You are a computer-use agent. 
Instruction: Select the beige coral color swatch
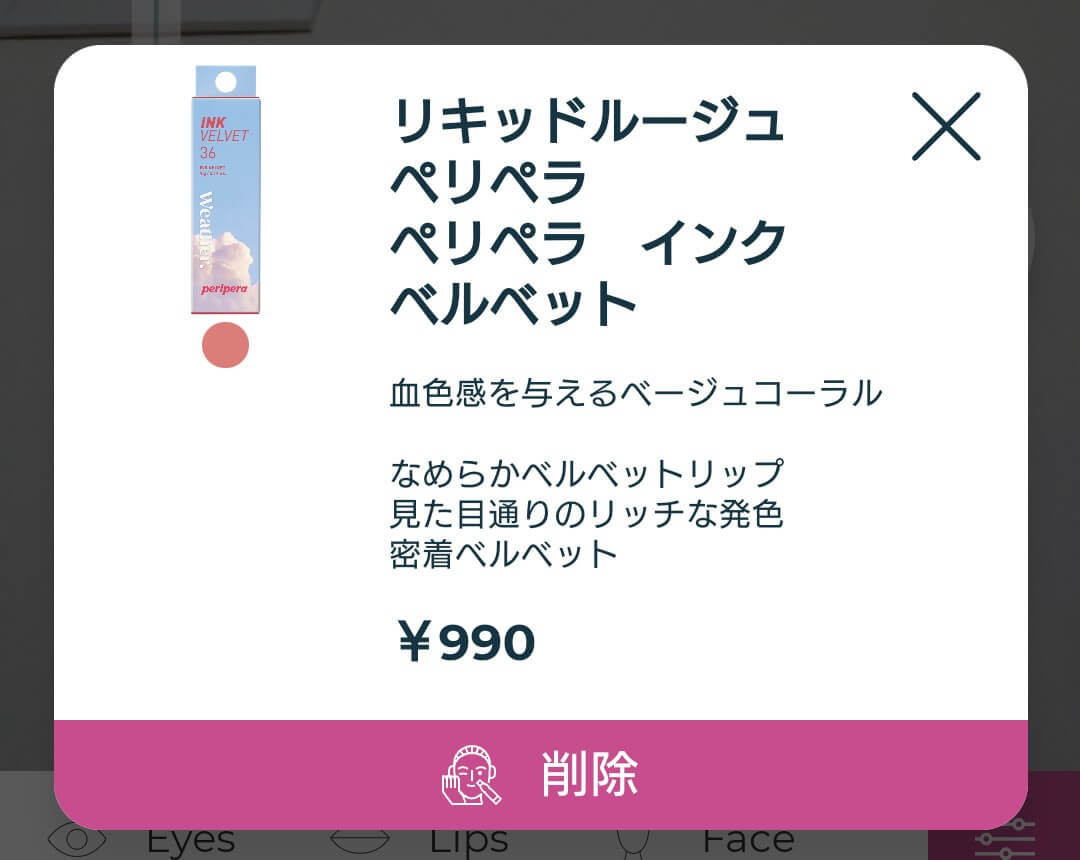[x=225, y=345]
